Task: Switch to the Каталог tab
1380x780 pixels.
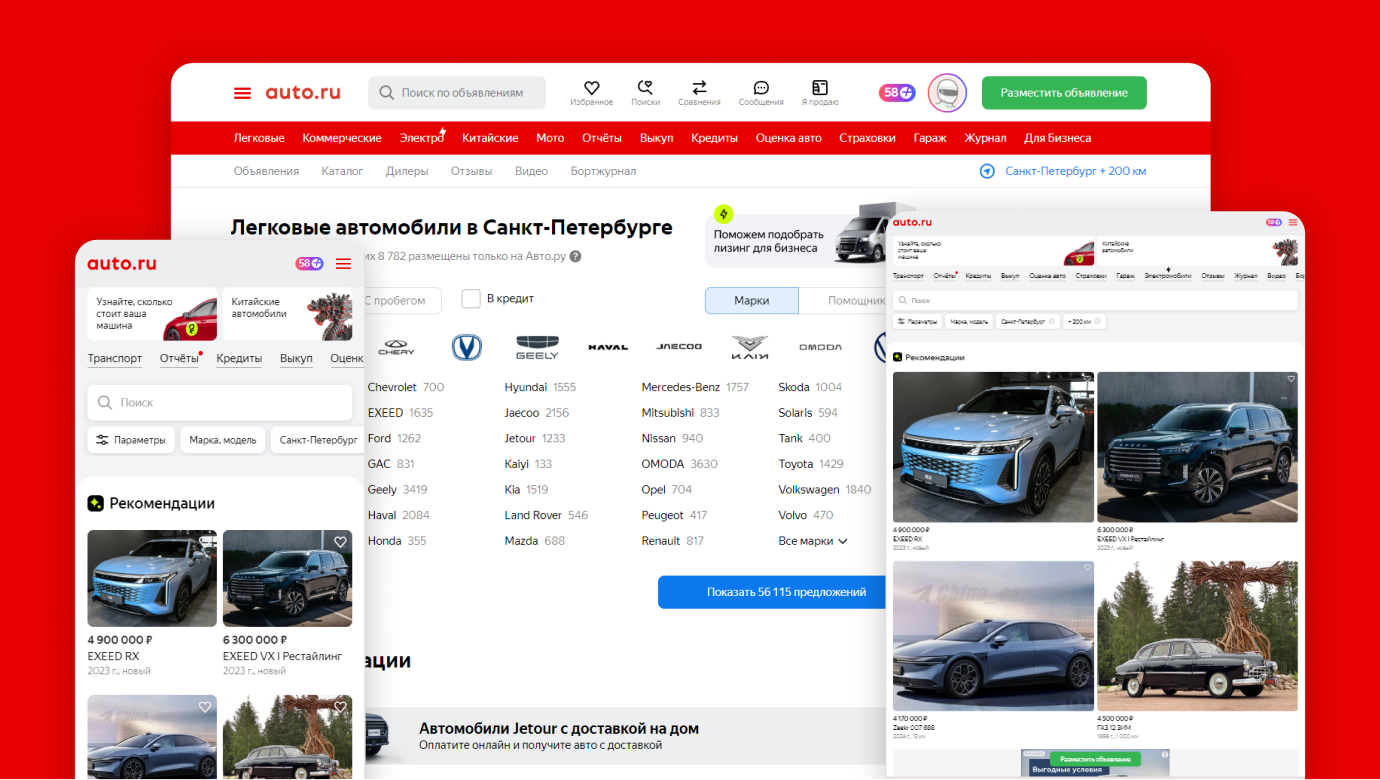Action: (x=342, y=171)
